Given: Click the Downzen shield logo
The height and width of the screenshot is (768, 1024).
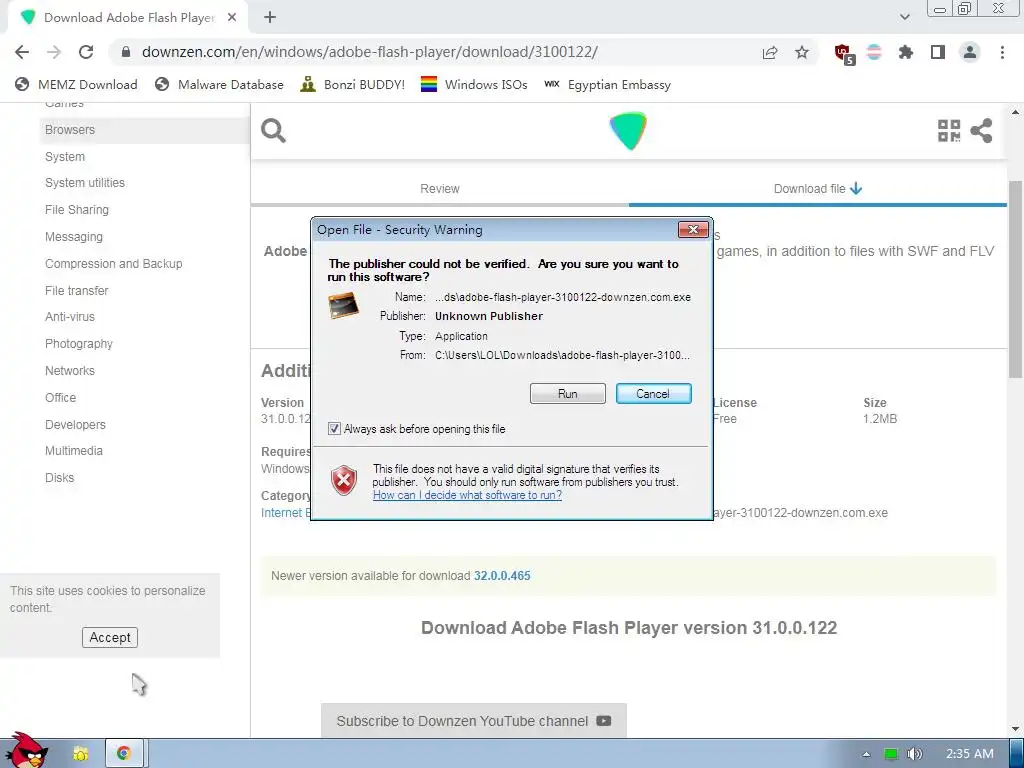Looking at the screenshot, I should coord(628,131).
